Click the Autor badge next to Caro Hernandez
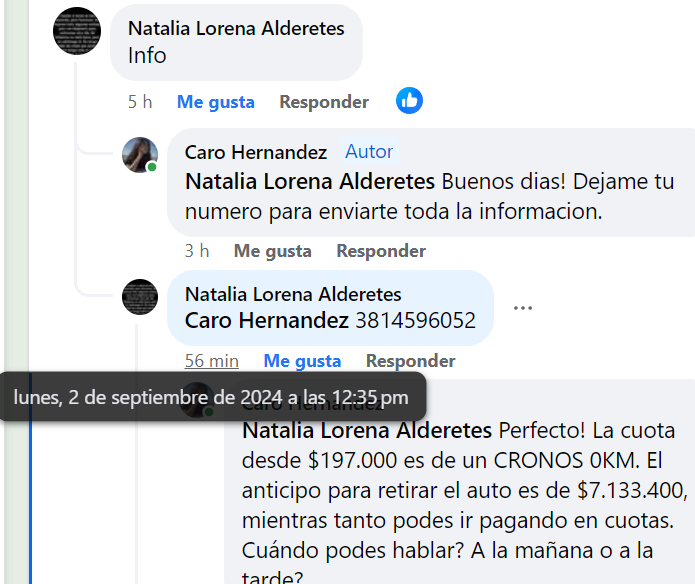The height and width of the screenshot is (584, 695). [369, 152]
